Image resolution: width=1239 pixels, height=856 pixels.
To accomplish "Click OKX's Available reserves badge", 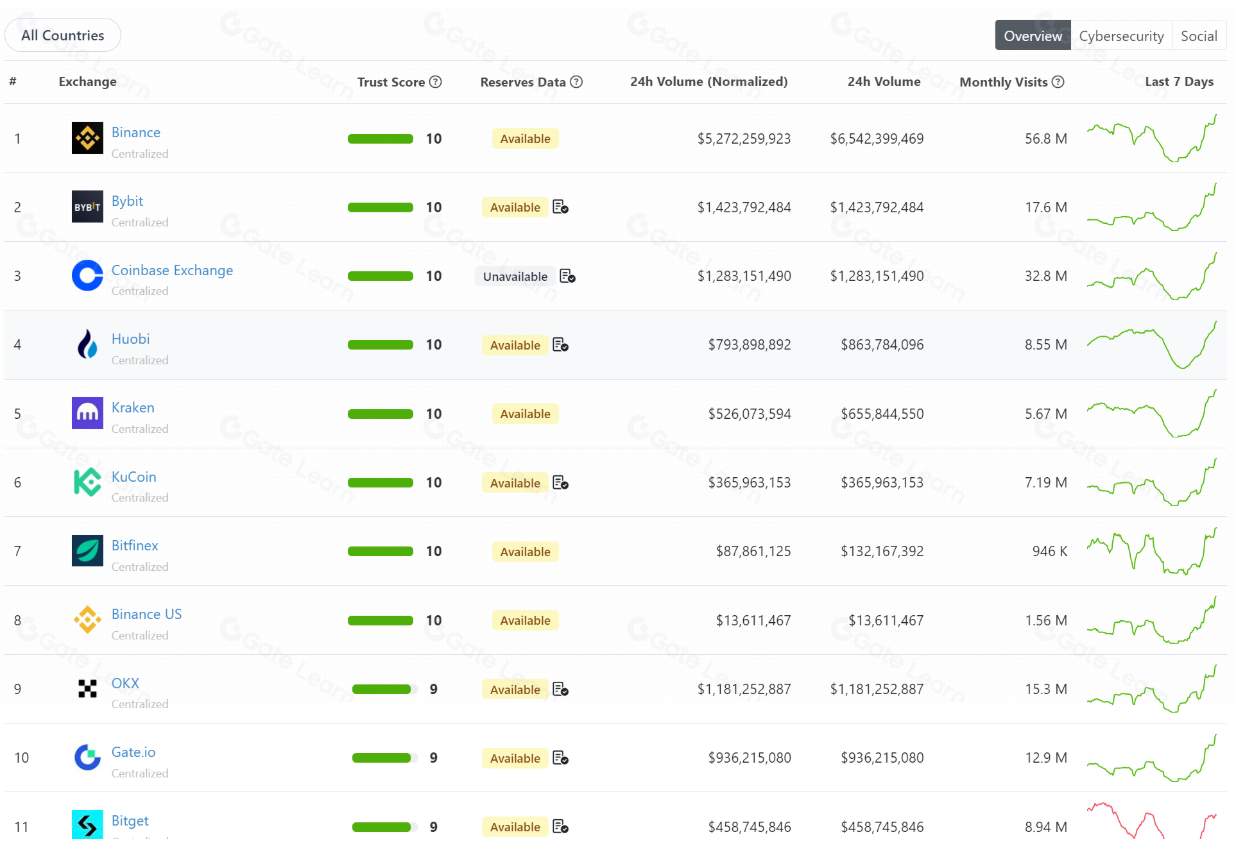I will 515,689.
